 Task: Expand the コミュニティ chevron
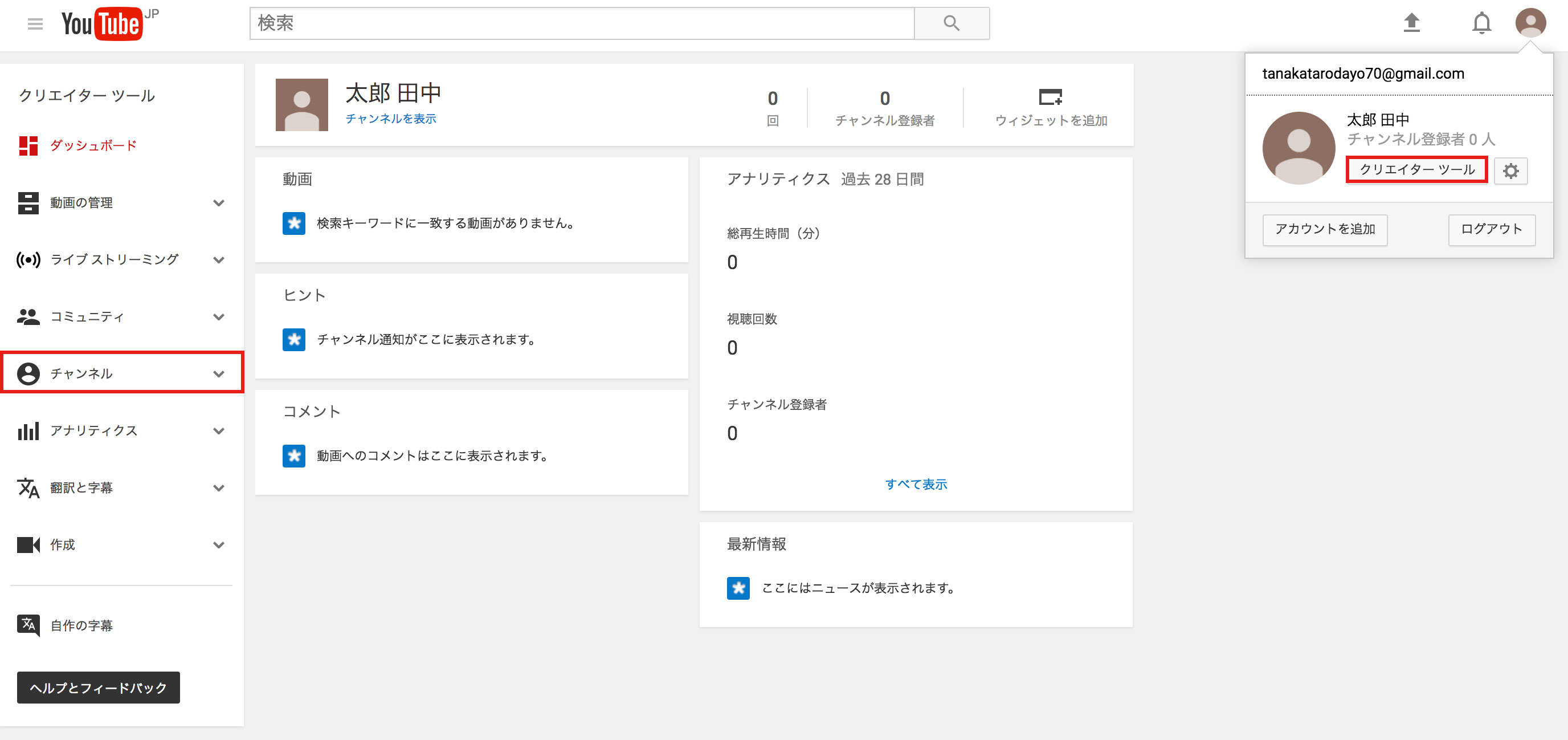pyautogui.click(x=219, y=317)
